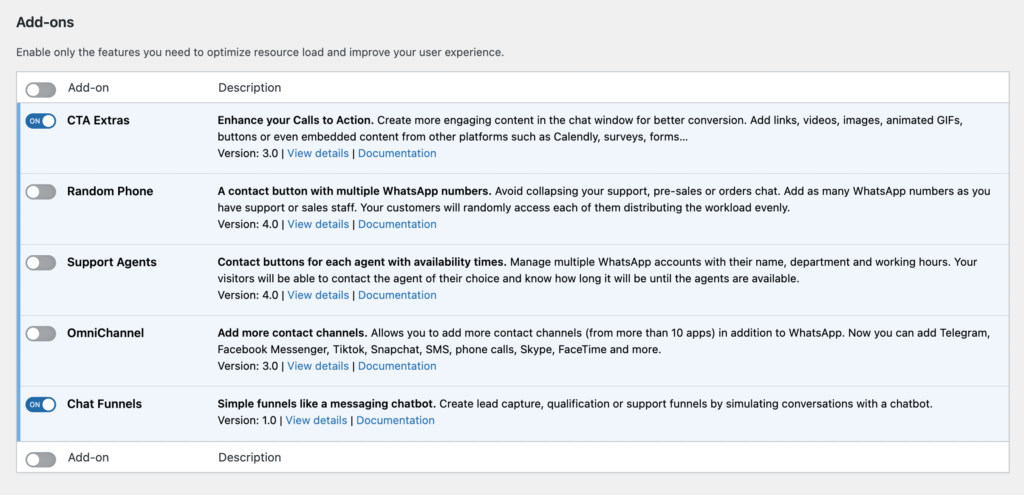View details of Chat Funnels add-on

click(x=317, y=421)
